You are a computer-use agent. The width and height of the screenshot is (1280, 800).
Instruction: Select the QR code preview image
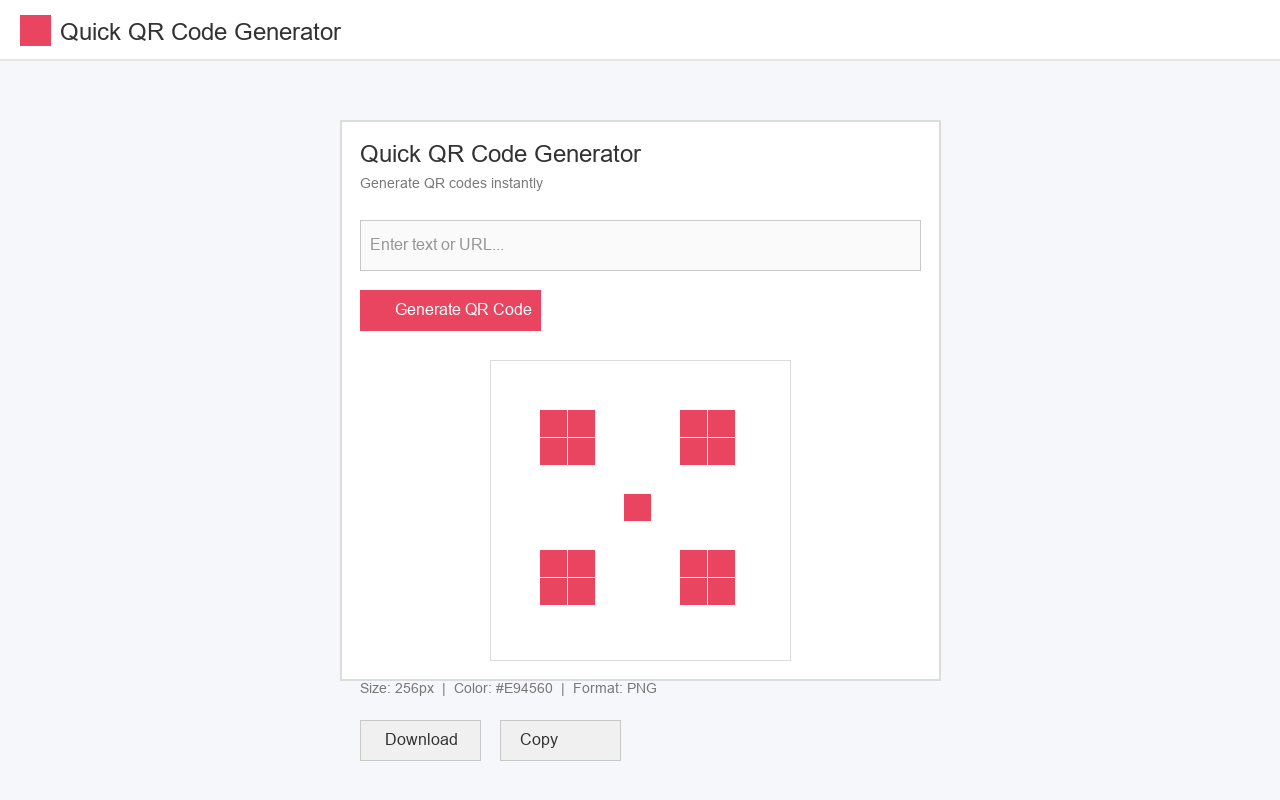(x=640, y=510)
